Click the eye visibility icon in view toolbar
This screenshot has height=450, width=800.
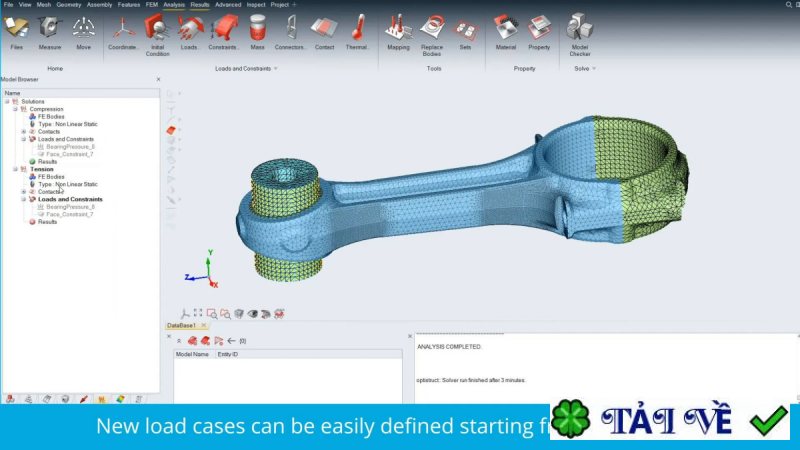pos(253,314)
